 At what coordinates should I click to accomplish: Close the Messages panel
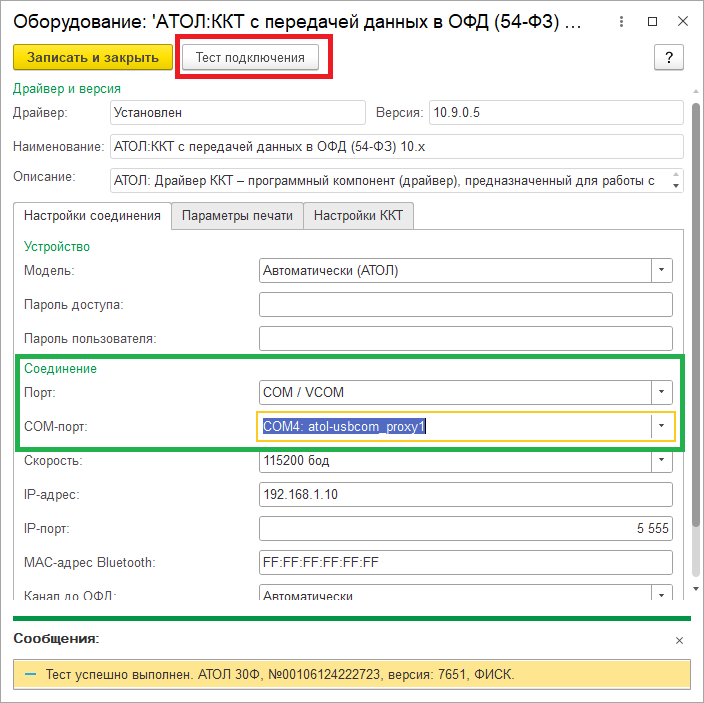[x=680, y=640]
